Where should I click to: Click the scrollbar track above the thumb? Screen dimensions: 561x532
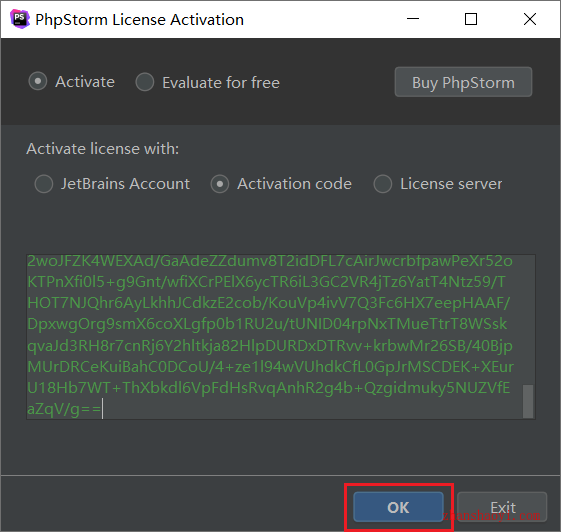(528, 319)
